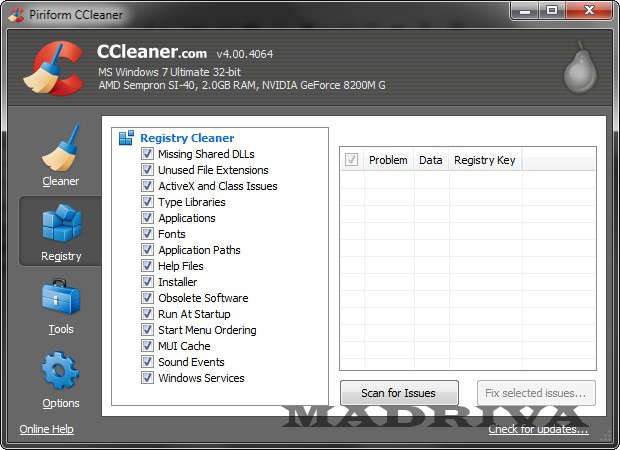Image resolution: width=620 pixels, height=450 pixels.
Task: Click the AMD Sempron SI-40 hardware info text
Action: tap(242, 85)
